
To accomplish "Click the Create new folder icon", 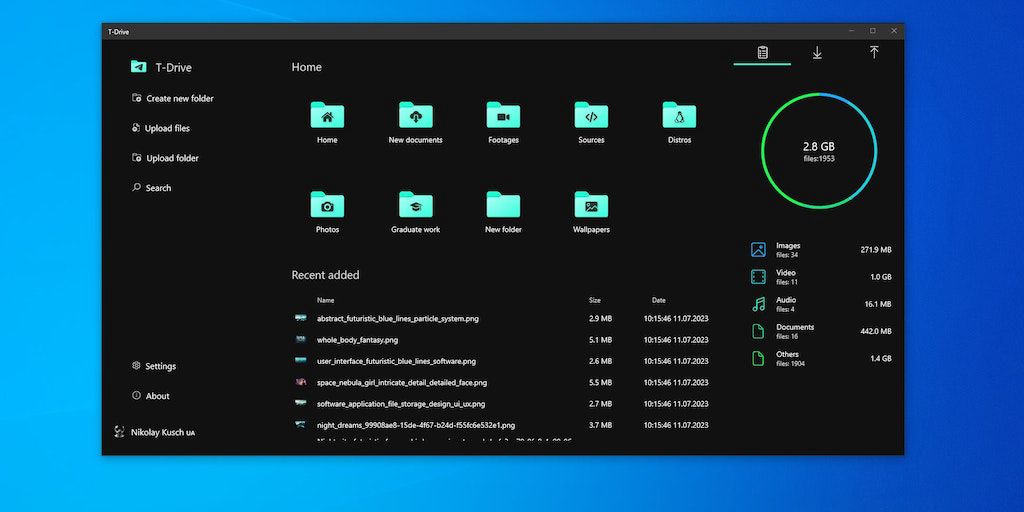I will 136,98.
